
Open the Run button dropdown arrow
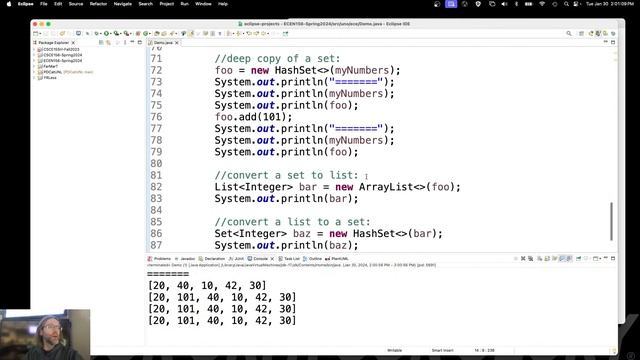111,34
